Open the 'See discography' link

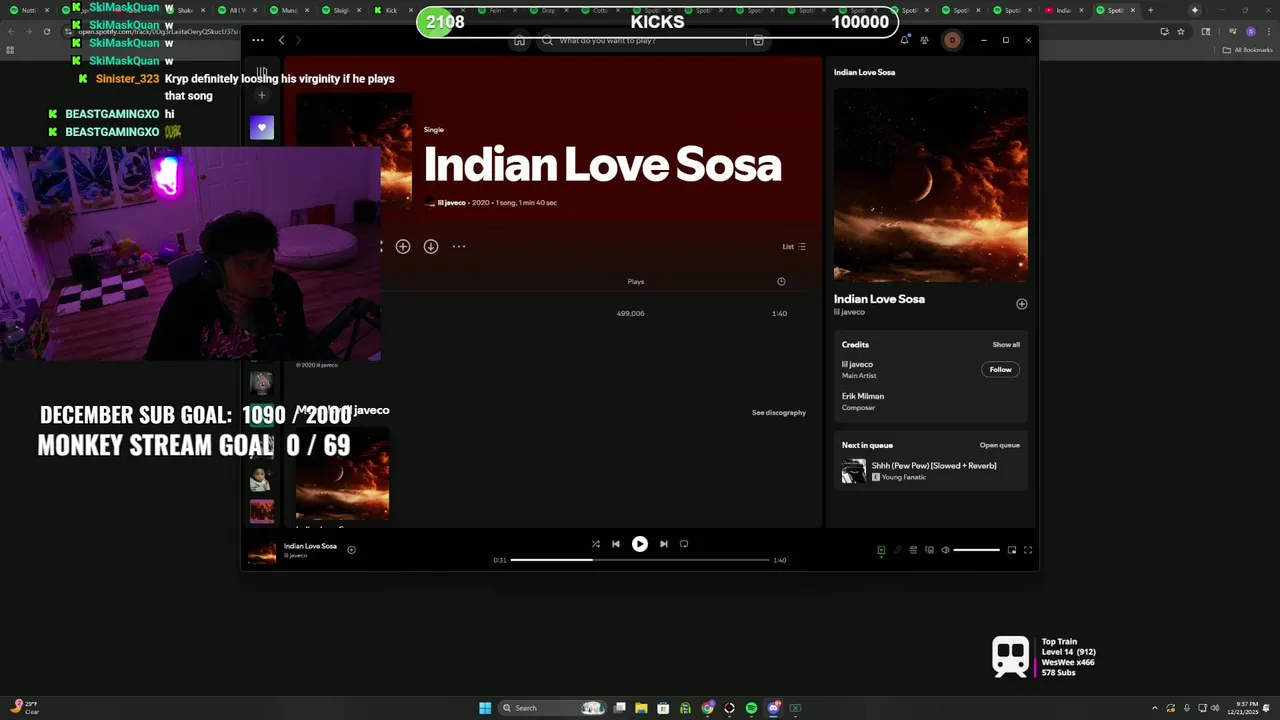pos(779,412)
